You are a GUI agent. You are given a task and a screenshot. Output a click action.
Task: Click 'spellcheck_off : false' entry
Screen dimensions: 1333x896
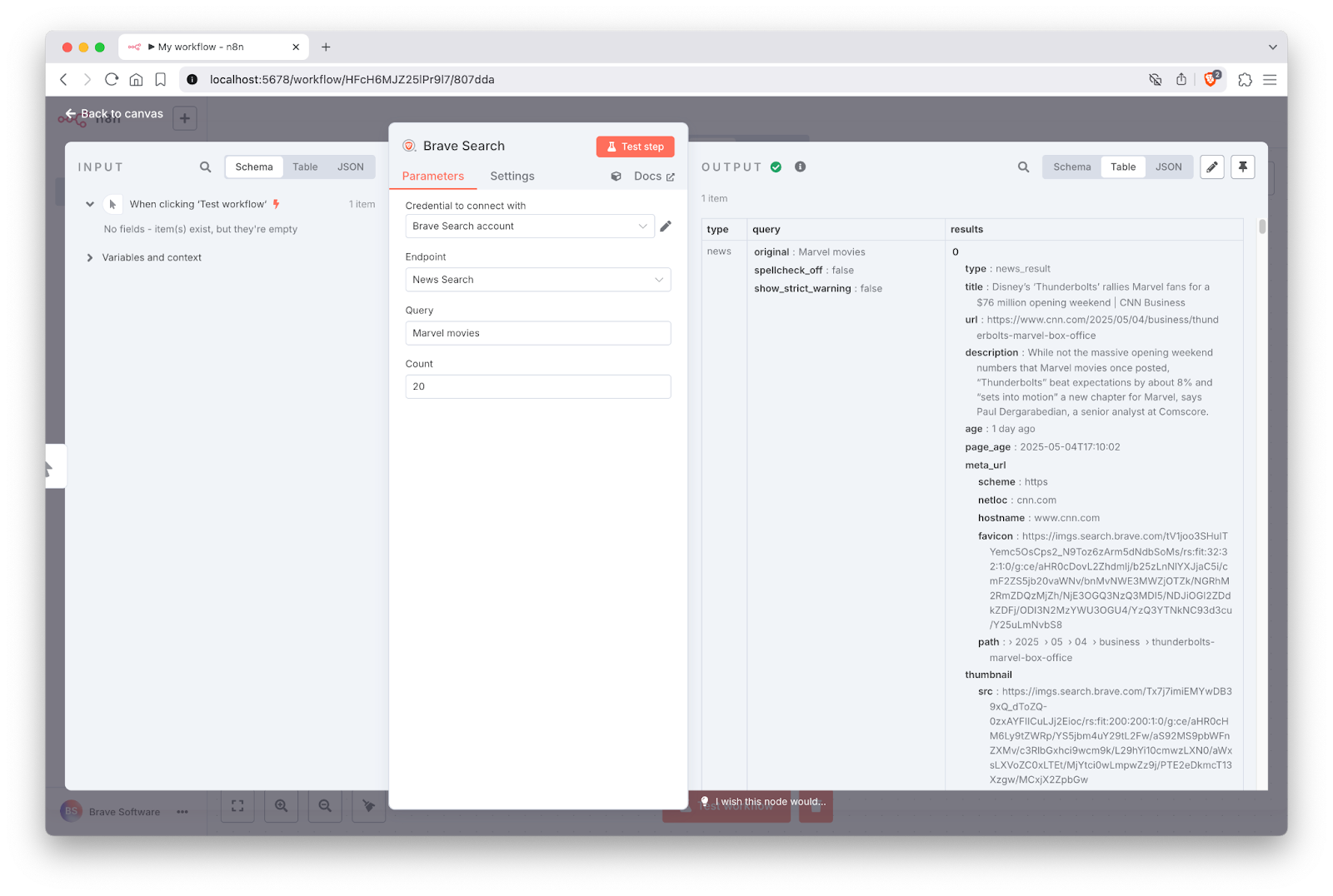pos(804,271)
